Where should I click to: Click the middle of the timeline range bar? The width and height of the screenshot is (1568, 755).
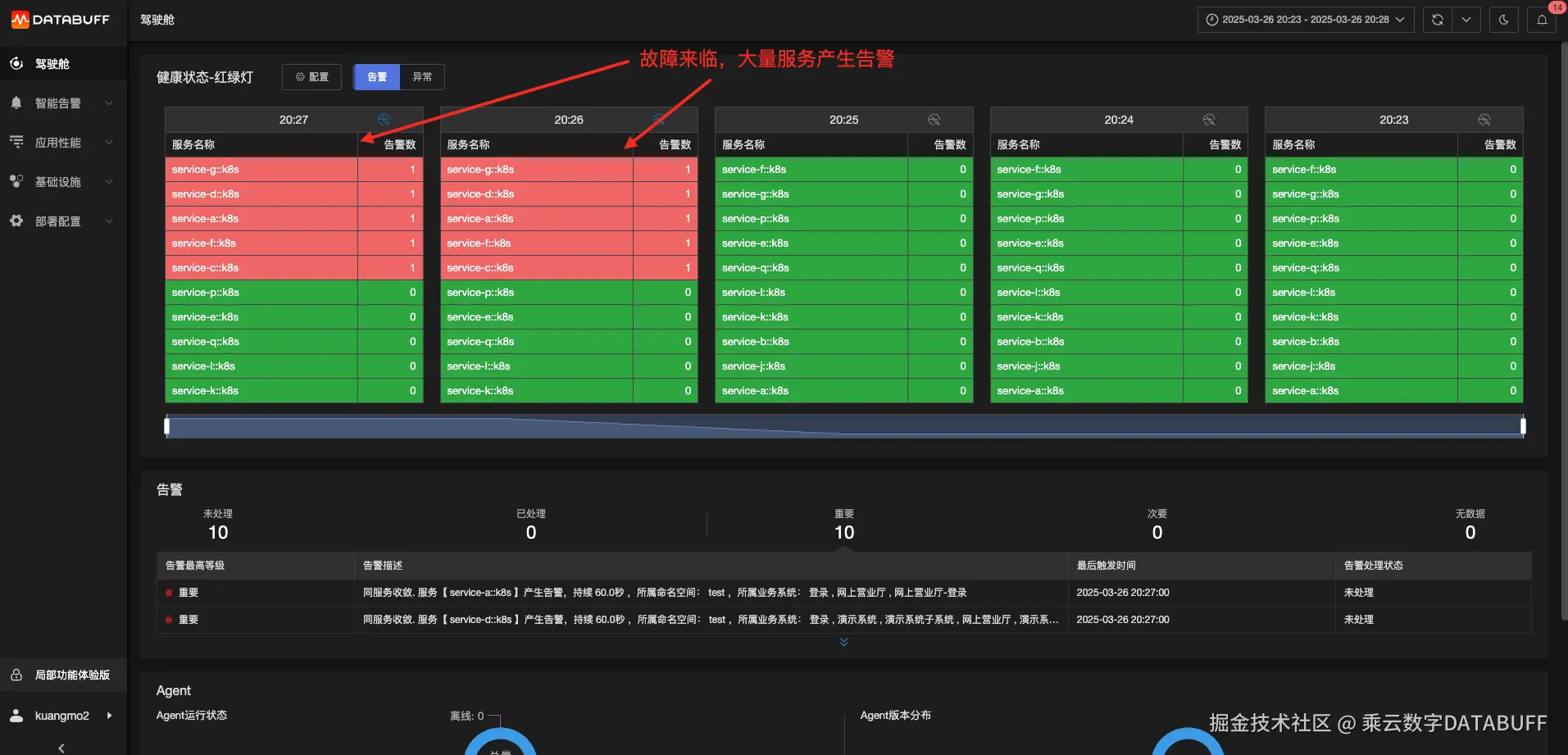click(x=845, y=426)
